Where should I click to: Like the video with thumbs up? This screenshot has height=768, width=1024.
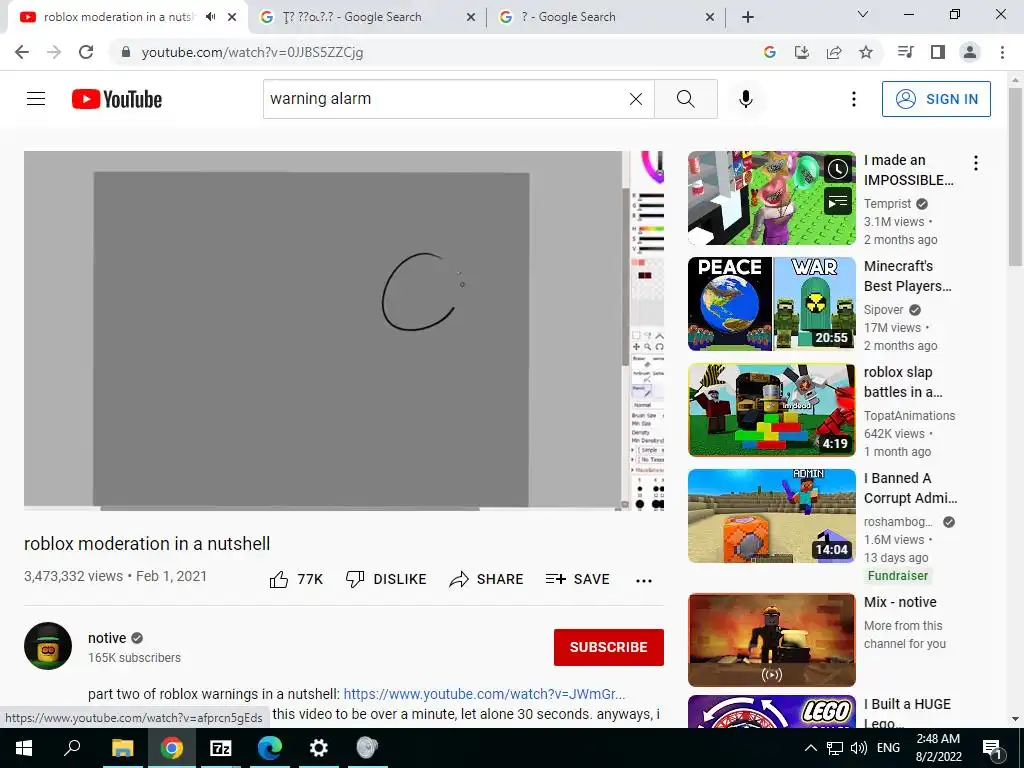point(296,579)
